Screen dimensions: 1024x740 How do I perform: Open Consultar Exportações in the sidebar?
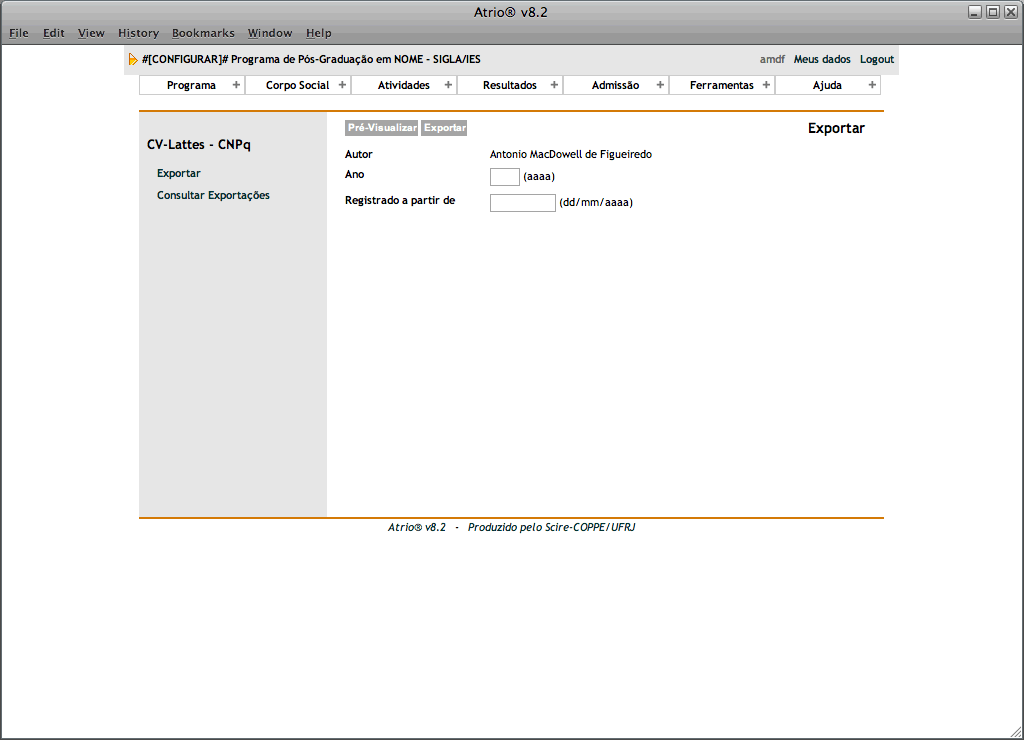(x=213, y=195)
